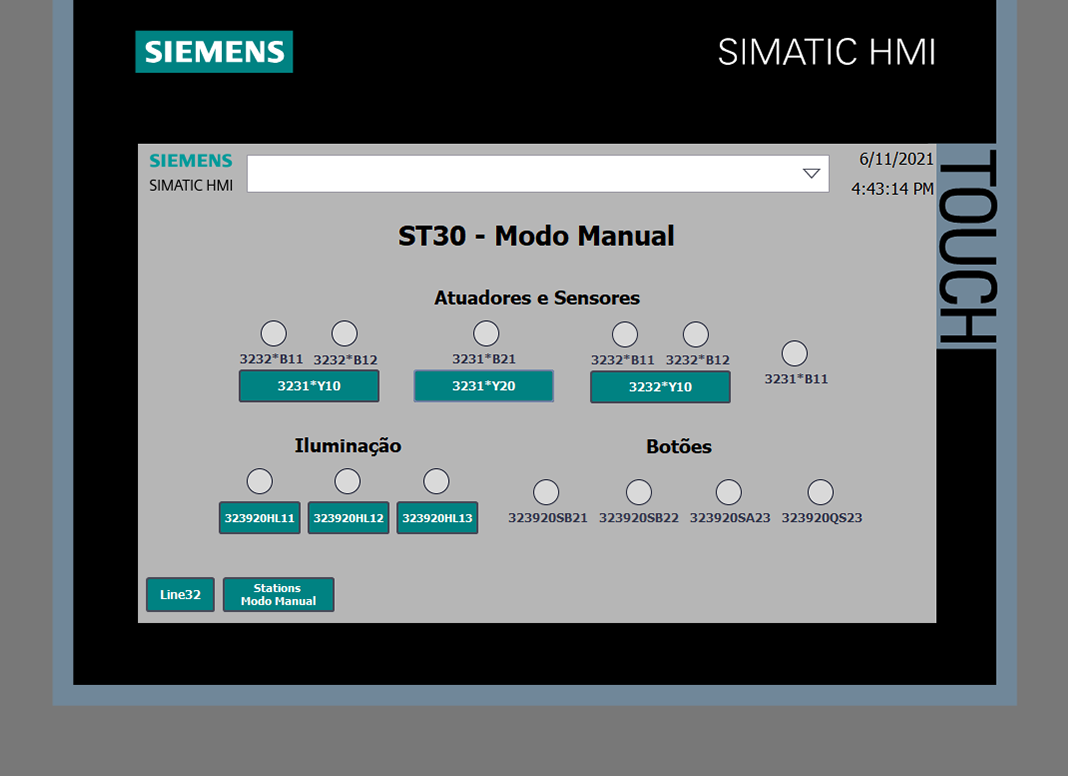Screen dimensions: 1068x776
Task: Click the 323920SA23 status indicator circle
Action: [729, 492]
